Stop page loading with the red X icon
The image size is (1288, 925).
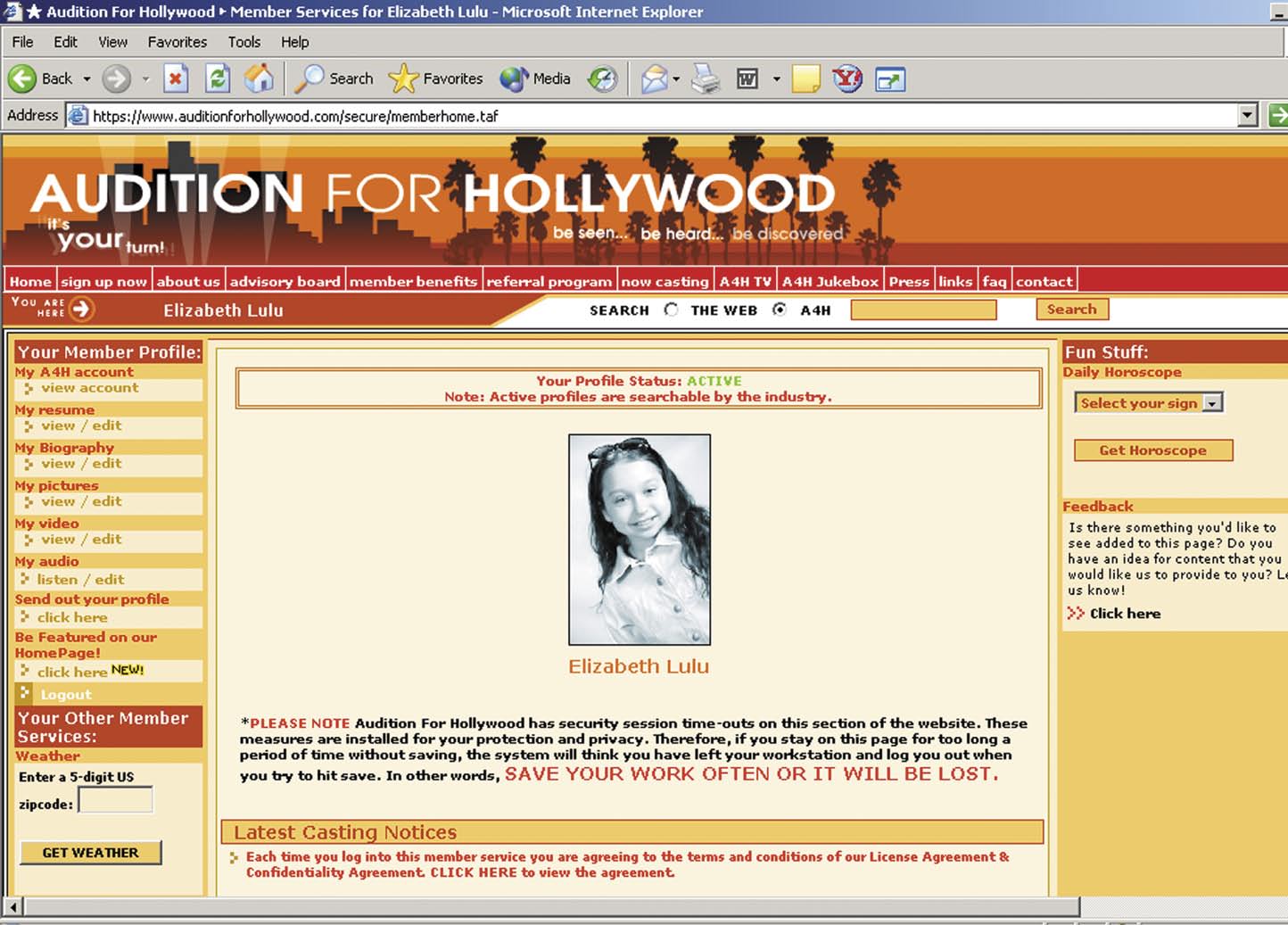(176, 78)
